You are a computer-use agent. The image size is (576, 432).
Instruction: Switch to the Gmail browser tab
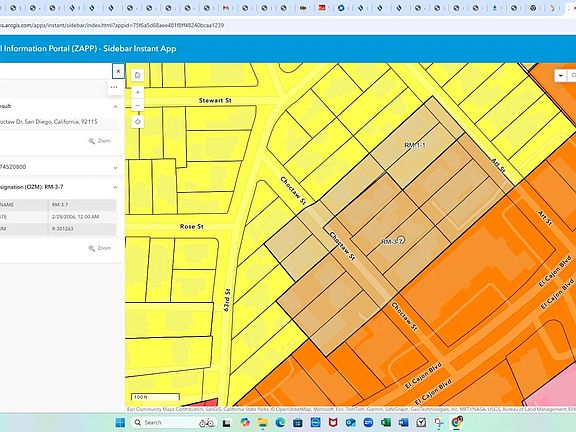226,8
